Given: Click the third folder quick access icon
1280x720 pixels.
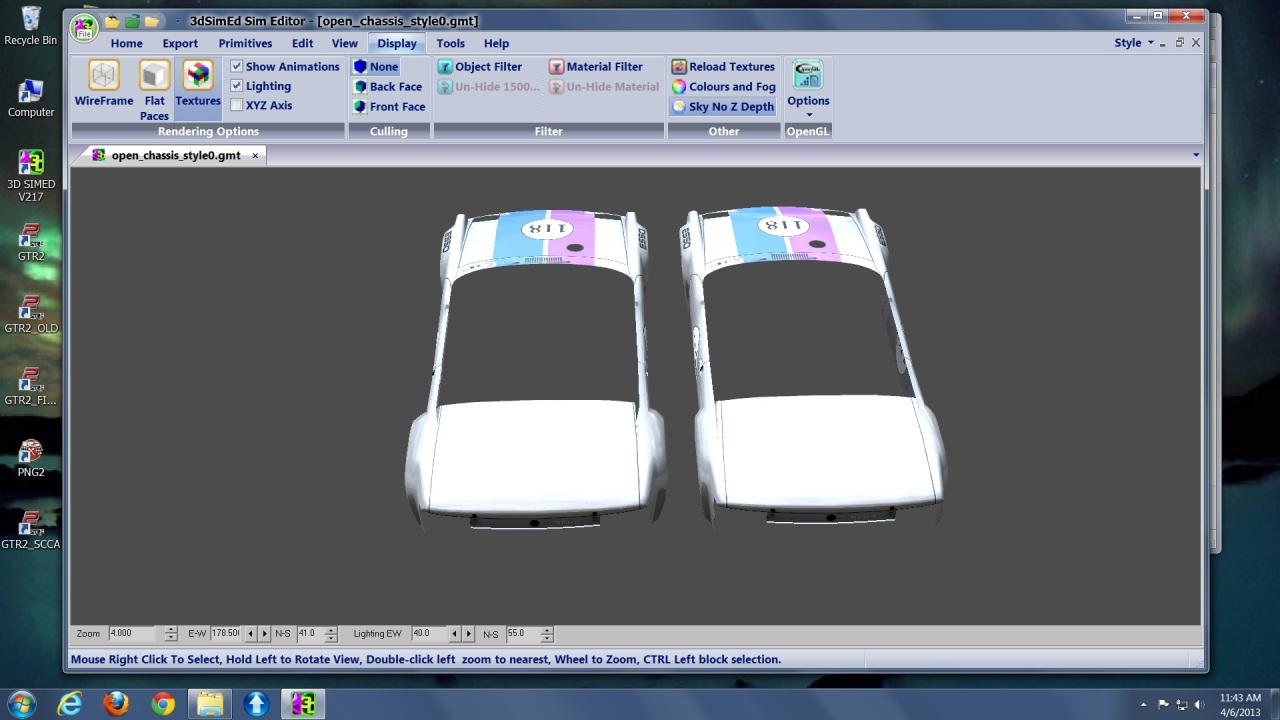Looking at the screenshot, I should [152, 21].
